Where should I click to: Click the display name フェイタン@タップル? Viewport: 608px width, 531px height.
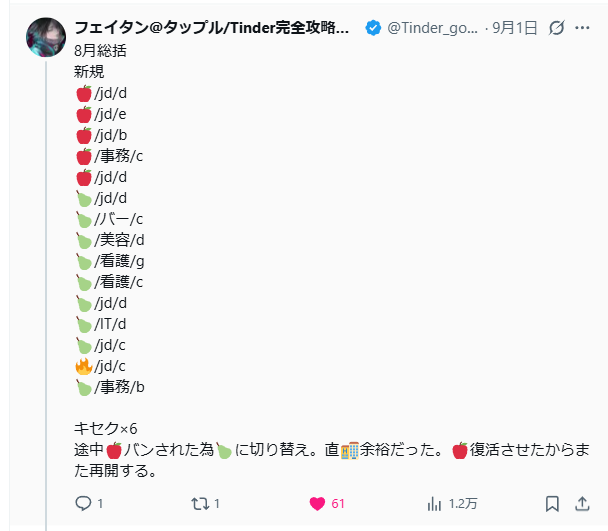click(x=210, y=28)
